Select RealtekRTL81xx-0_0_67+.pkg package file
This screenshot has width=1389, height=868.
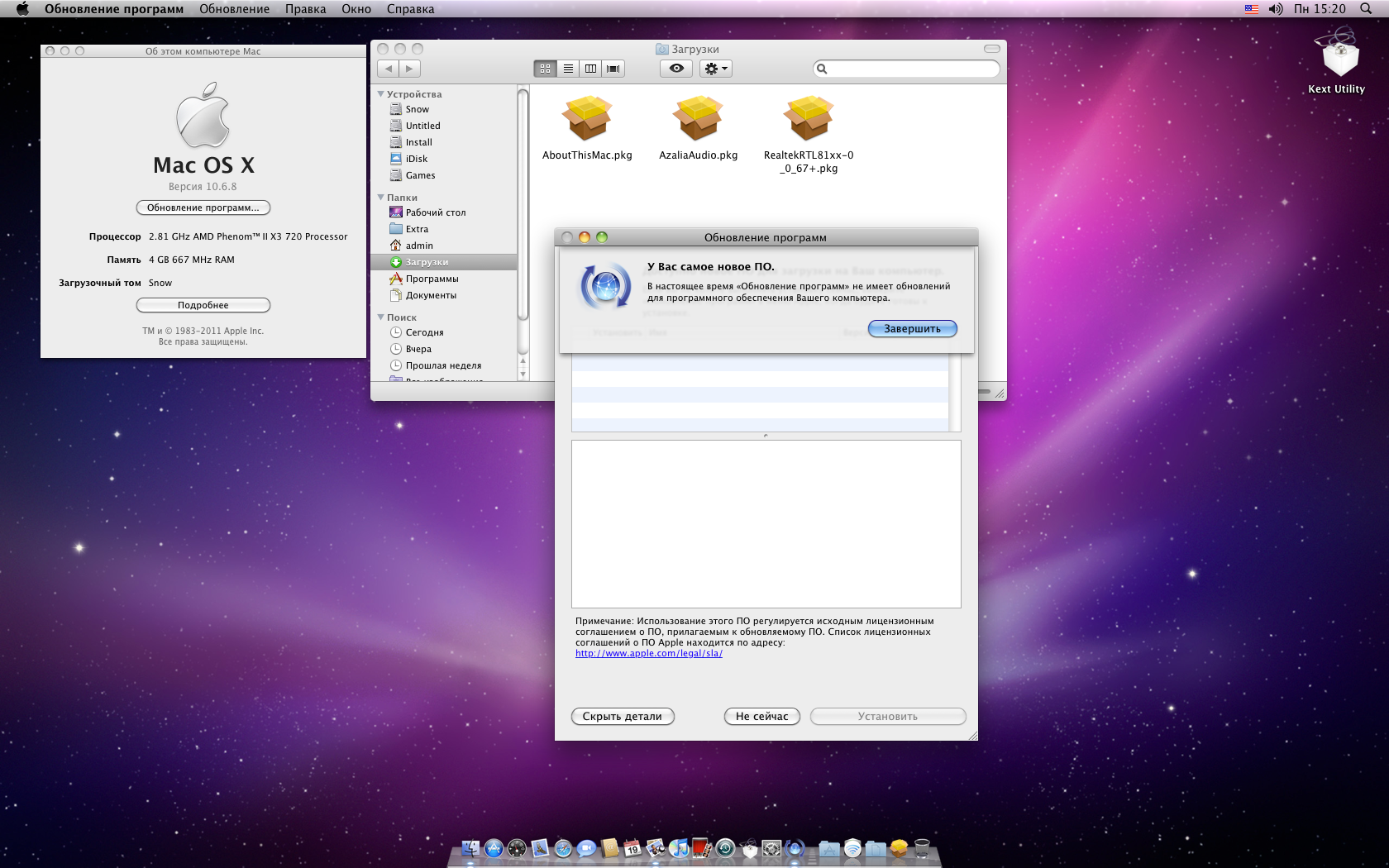coord(809,134)
